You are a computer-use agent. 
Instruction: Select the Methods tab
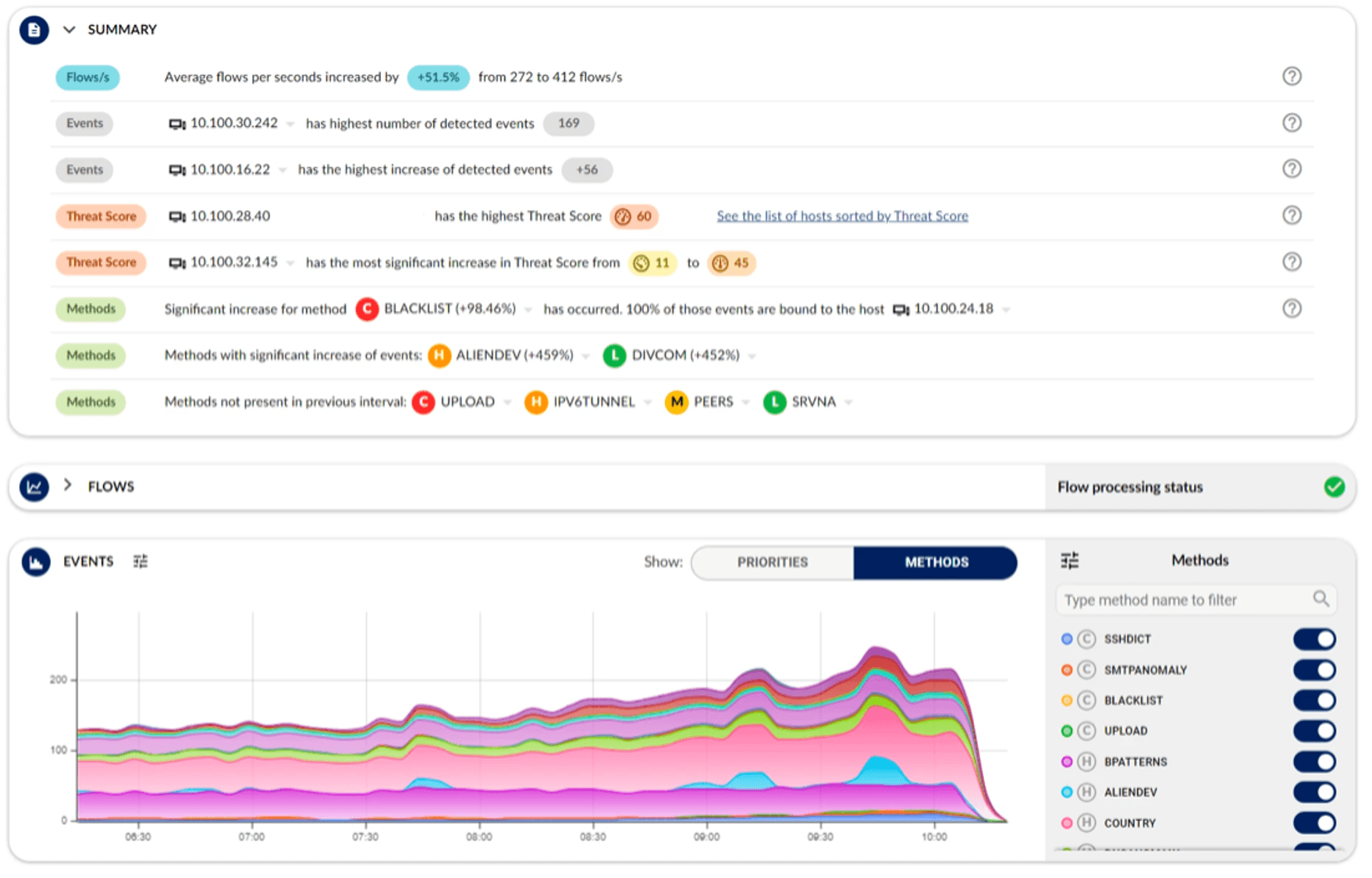[936, 563]
